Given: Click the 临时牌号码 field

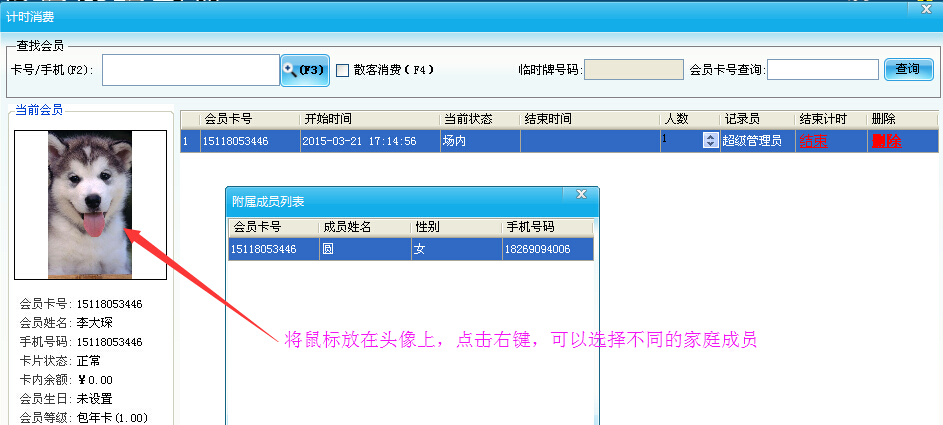Looking at the screenshot, I should [x=634, y=70].
